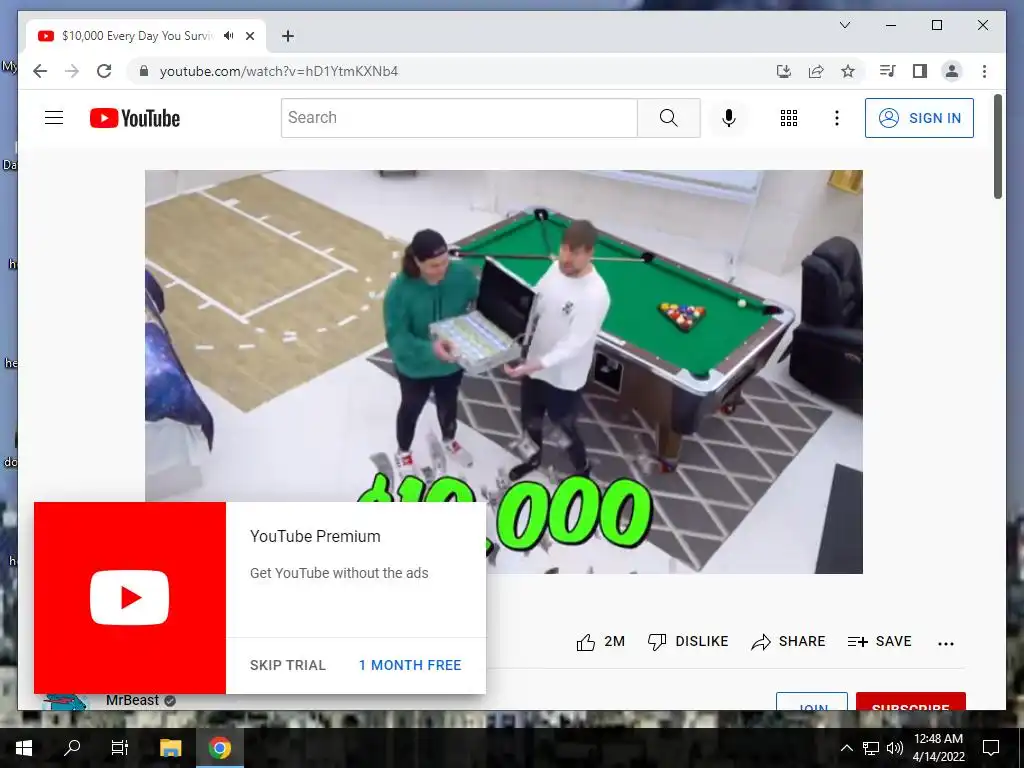The height and width of the screenshot is (768, 1024).
Task: Open network status in system tray
Action: [x=871, y=748]
